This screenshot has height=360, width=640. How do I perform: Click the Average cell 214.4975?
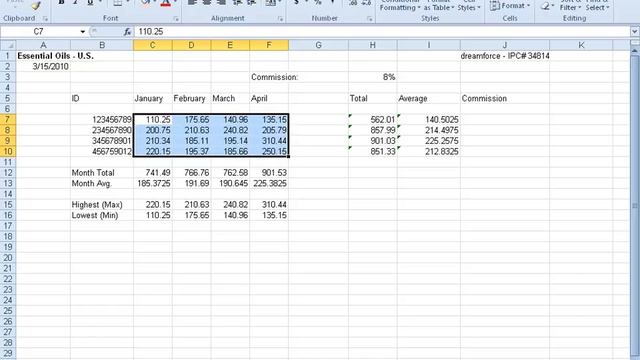pyautogui.click(x=429, y=130)
